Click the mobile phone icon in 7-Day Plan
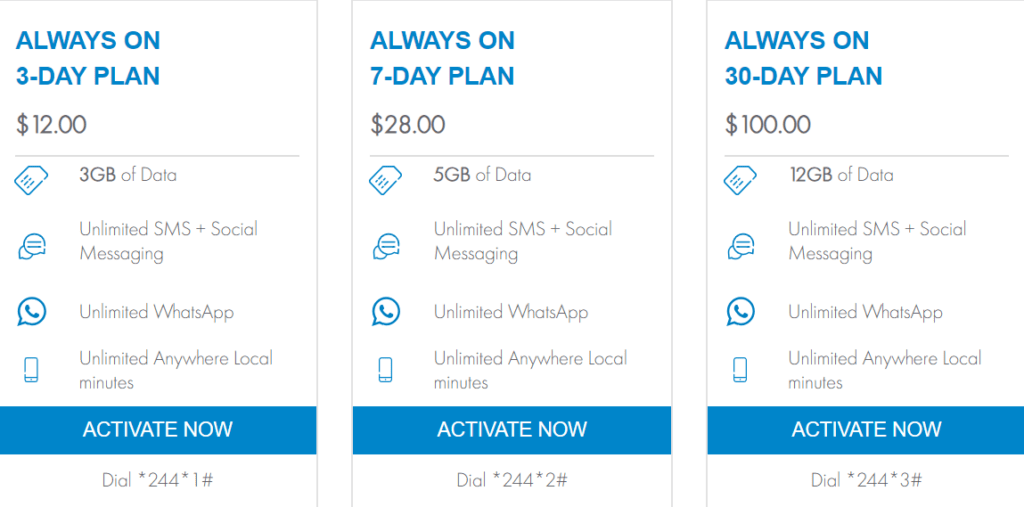1024x507 pixels. point(385,369)
